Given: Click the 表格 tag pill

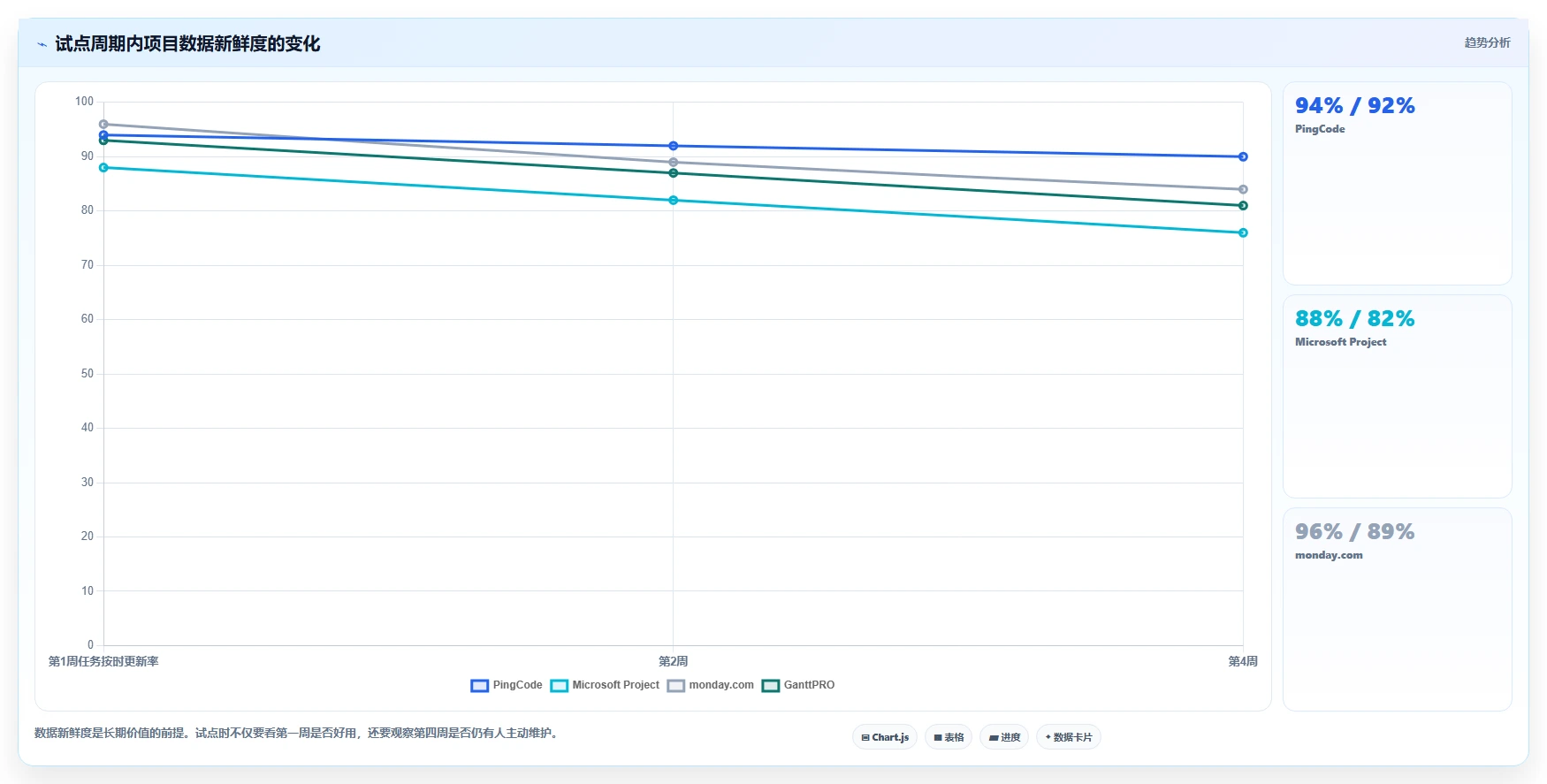Looking at the screenshot, I should 949,737.
